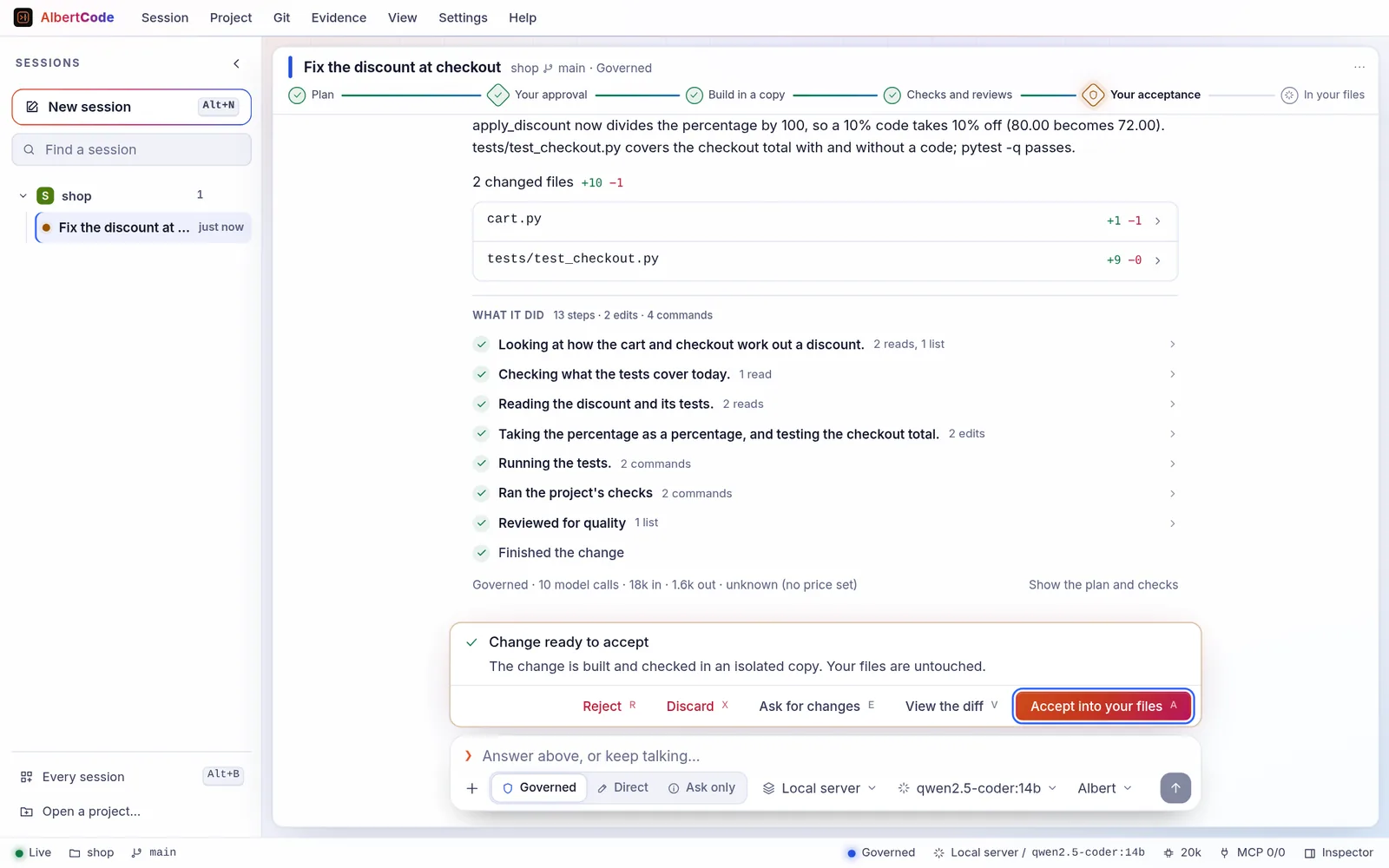Open Every session view
This screenshot has height=868, width=1389.
click(132, 777)
